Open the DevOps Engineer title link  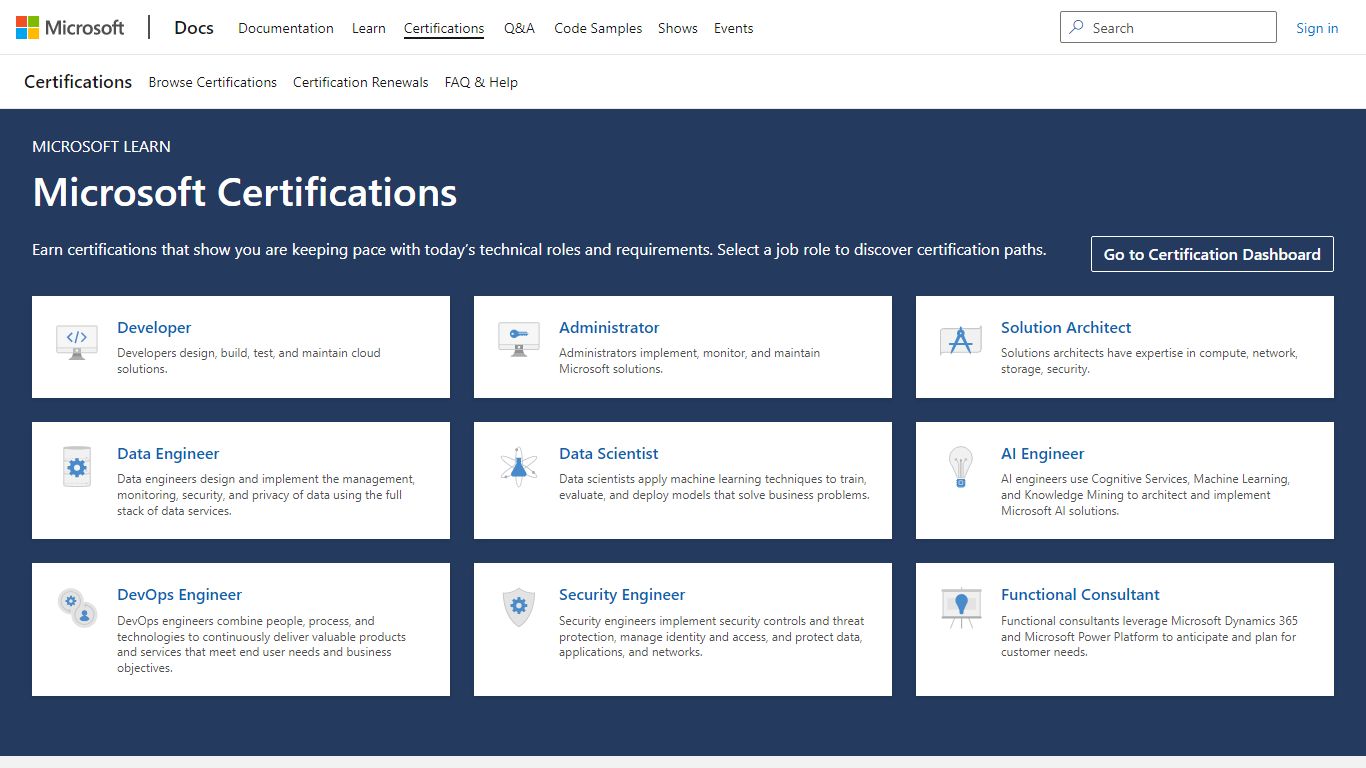coord(180,594)
